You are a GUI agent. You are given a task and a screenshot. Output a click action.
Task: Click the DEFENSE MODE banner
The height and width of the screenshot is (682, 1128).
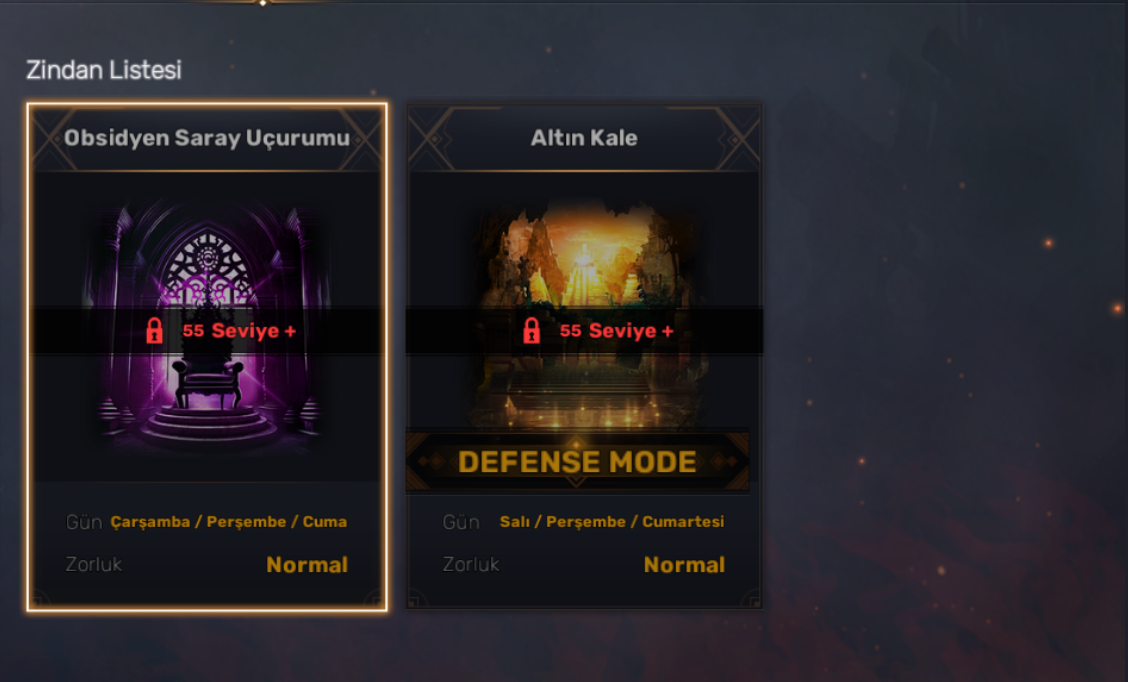577,462
